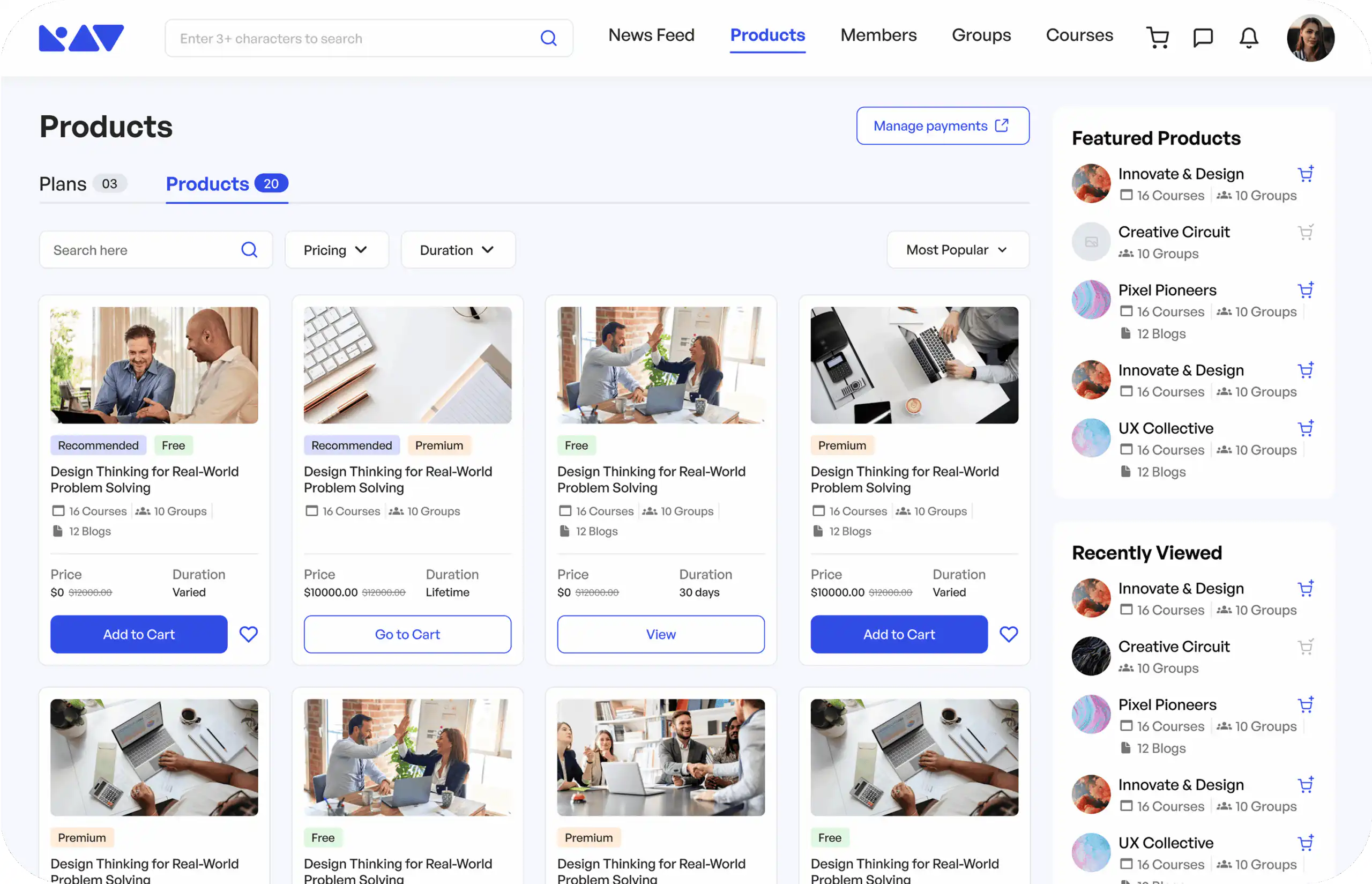Open messages via the chat bubble icon
Viewport: 1372px width, 884px height.
1203,38
